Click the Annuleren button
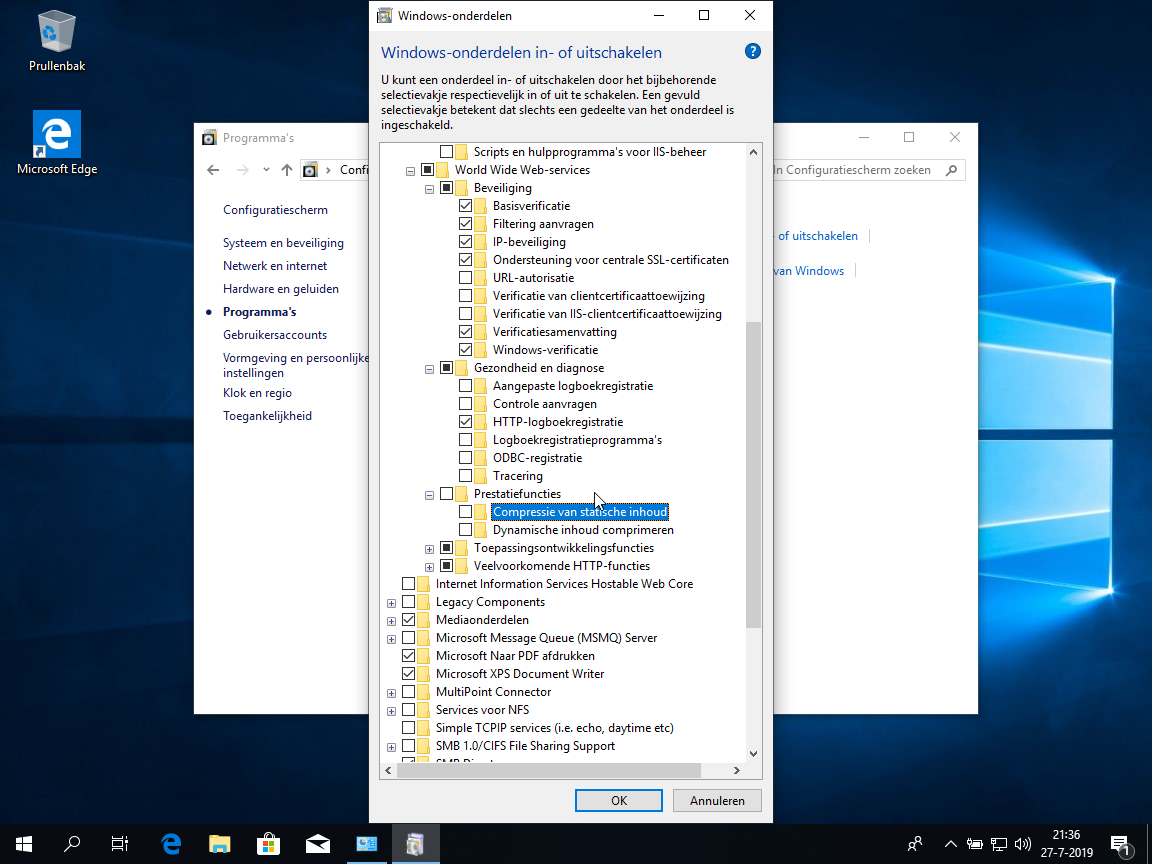 [717, 800]
